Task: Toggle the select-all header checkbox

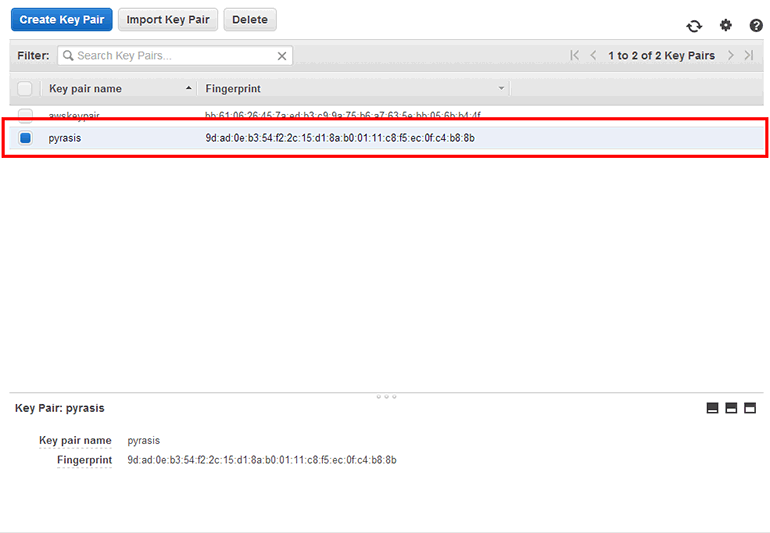Action: [25, 89]
